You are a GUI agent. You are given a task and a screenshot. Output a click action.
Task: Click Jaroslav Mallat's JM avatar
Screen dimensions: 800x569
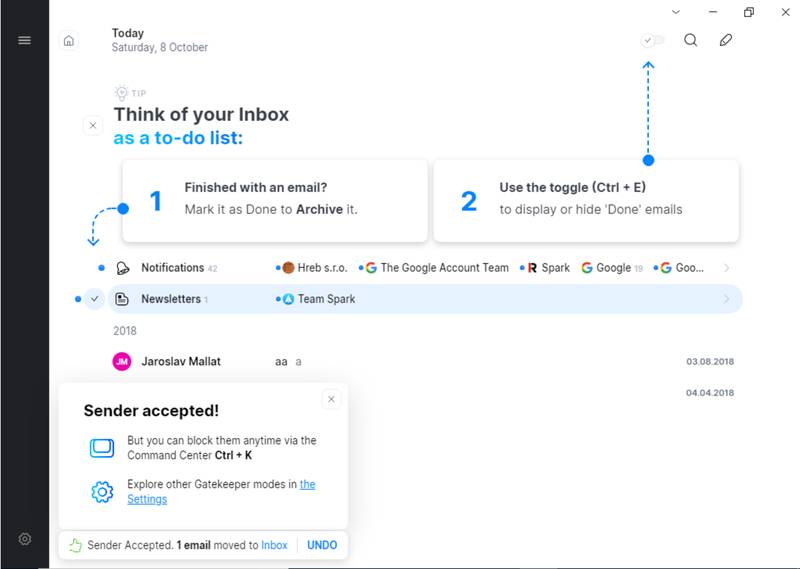[x=122, y=361]
